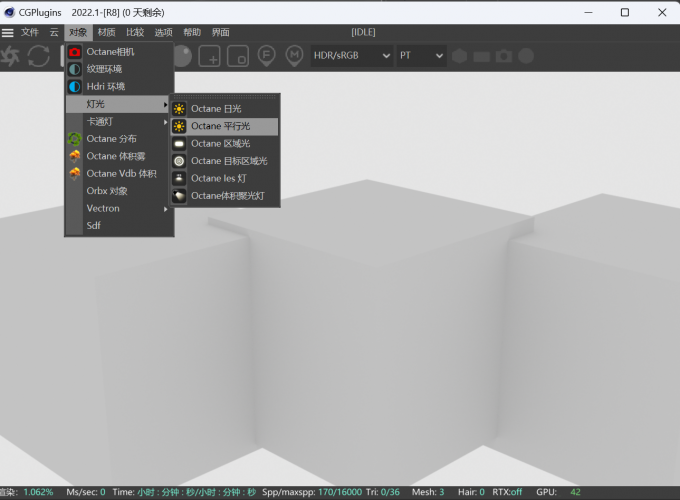Click the RTX:off status text
The width and height of the screenshot is (680, 500).
tap(507, 492)
